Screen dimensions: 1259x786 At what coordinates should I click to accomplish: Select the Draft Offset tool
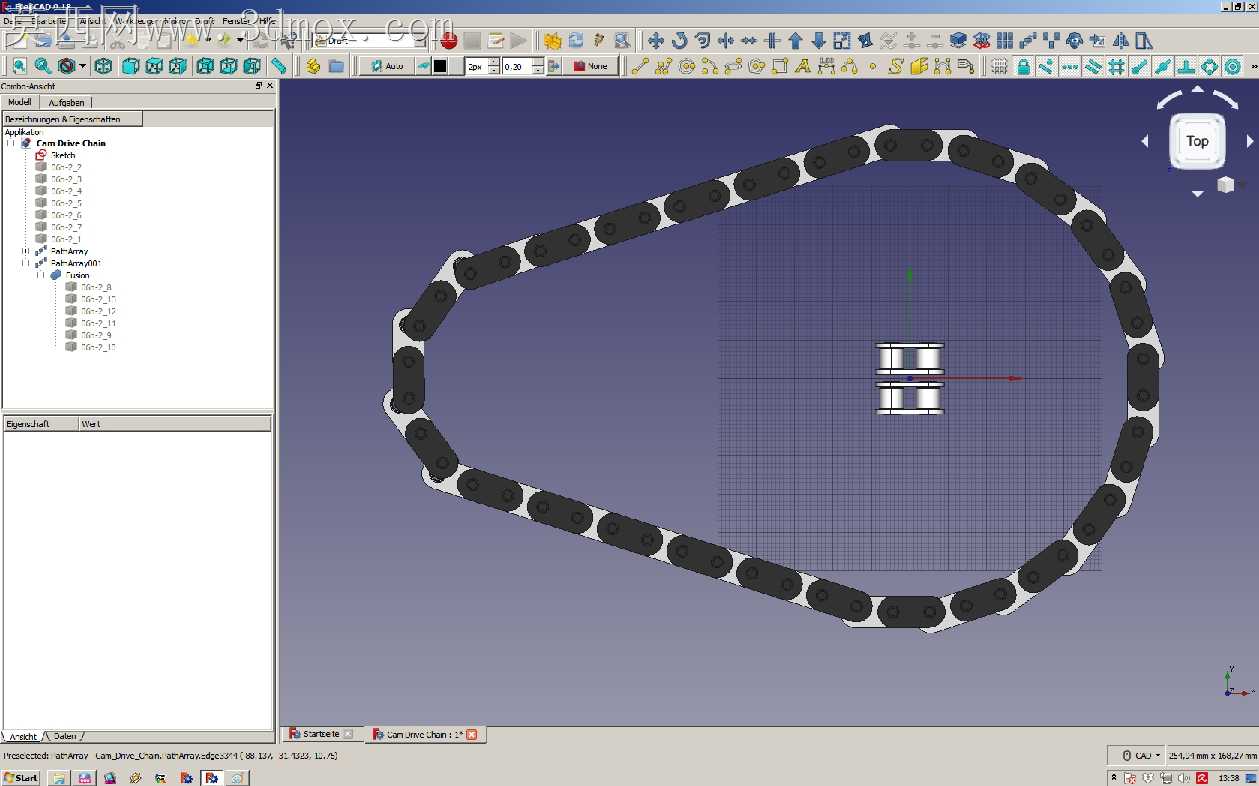[702, 41]
